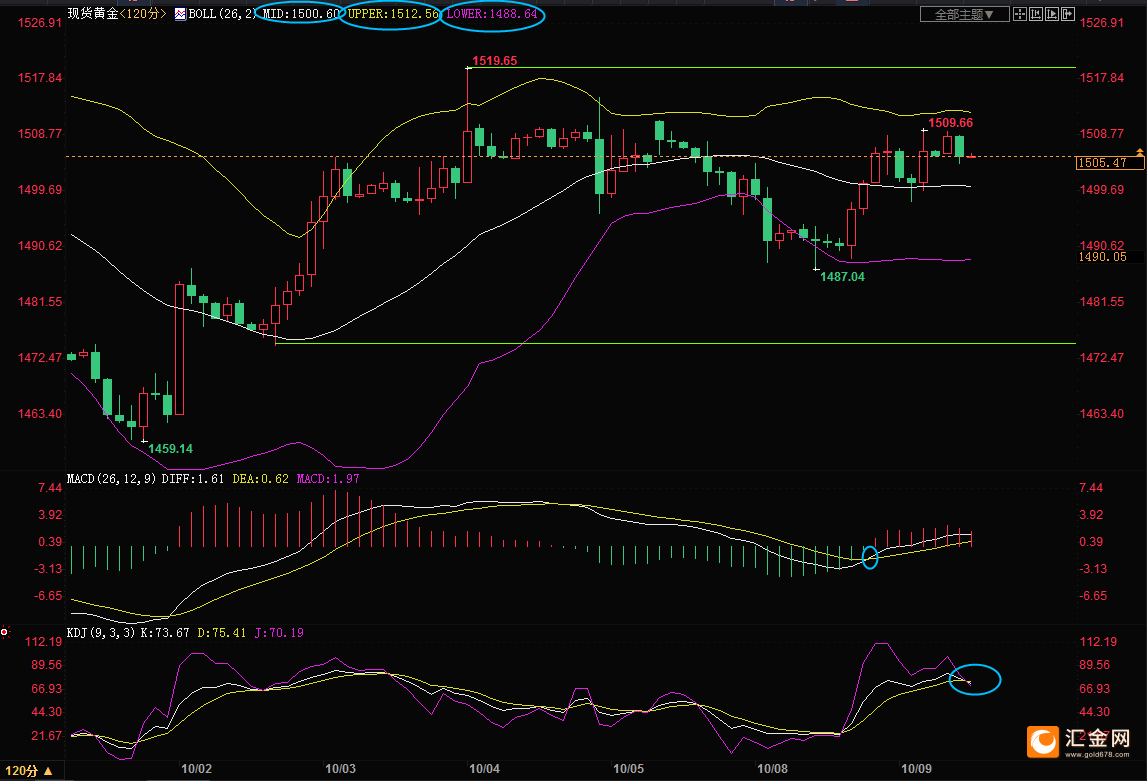This screenshot has width=1147, height=781.
Task: Click the current price tag 1505.47
Action: coord(1110,163)
